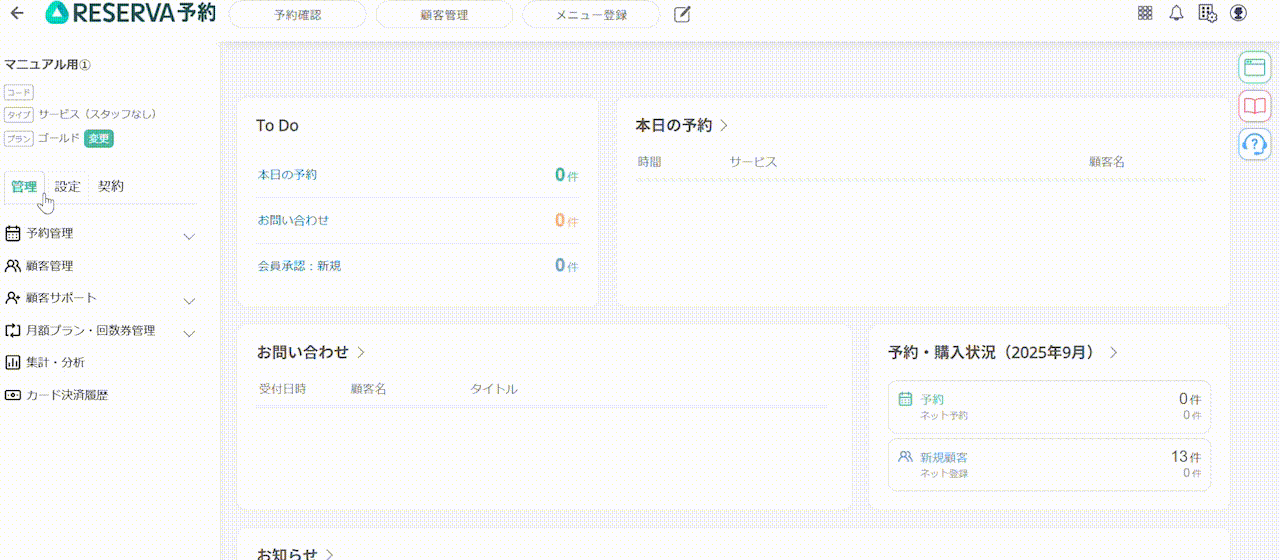Click the ゴールド plan text
The image size is (1280, 560).
(x=59, y=138)
